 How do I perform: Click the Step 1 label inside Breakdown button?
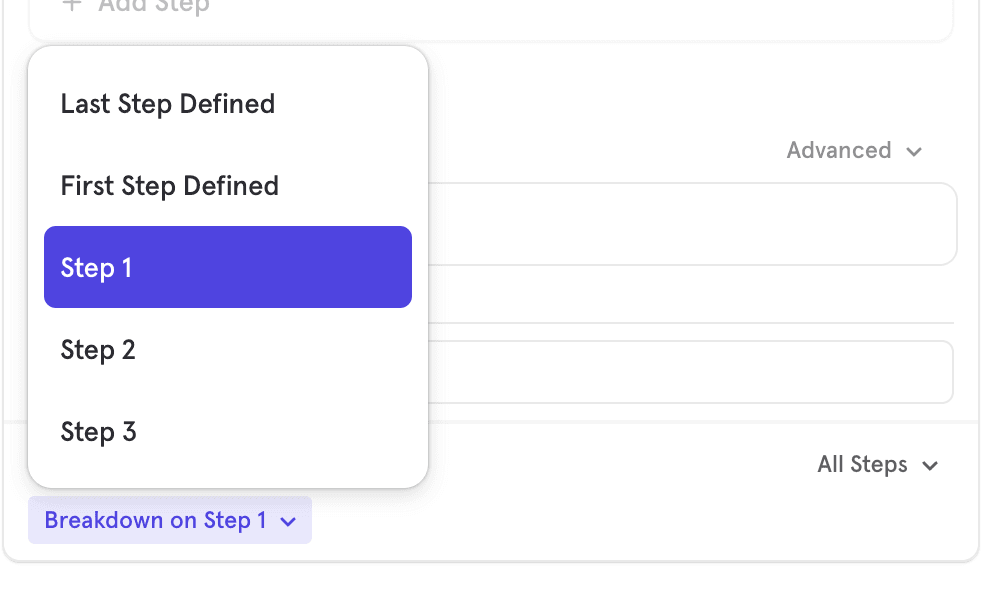236,520
